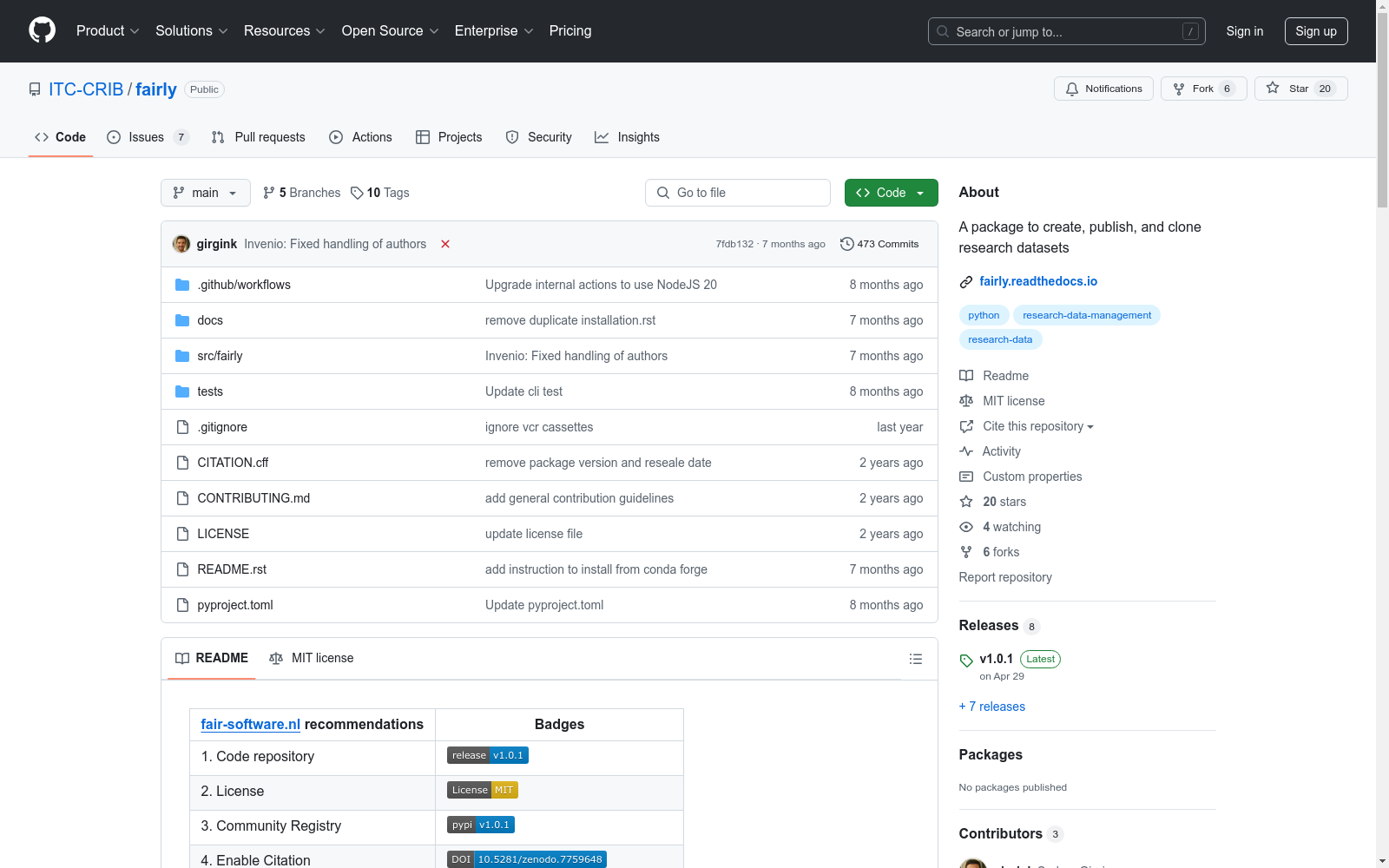This screenshot has height=868, width=1389.
Task: Switch to the Pull requests tab
Action: tap(259, 137)
